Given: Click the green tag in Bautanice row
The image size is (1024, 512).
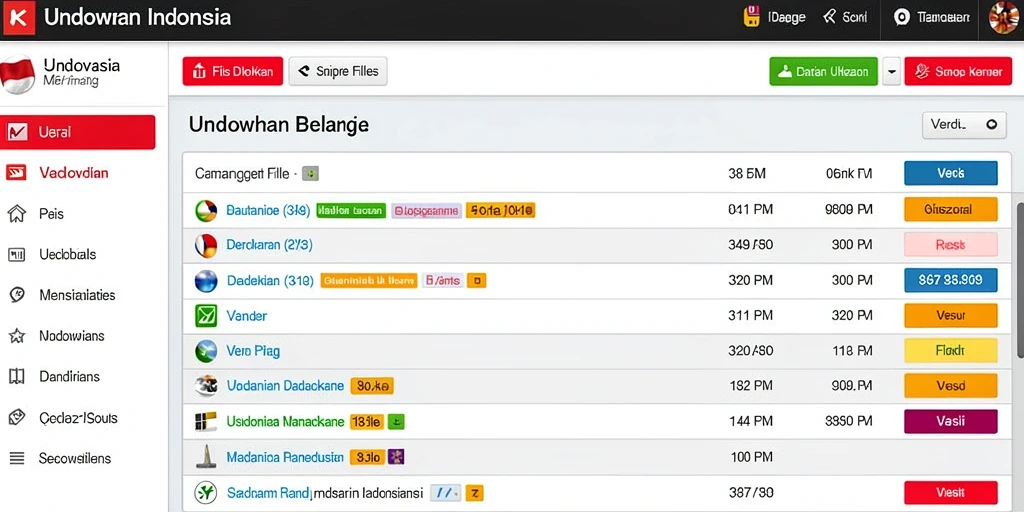Looking at the screenshot, I should (351, 210).
